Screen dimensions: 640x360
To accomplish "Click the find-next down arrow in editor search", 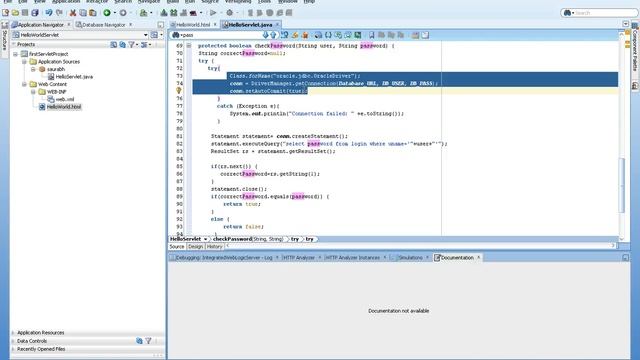I will pos(265,35).
